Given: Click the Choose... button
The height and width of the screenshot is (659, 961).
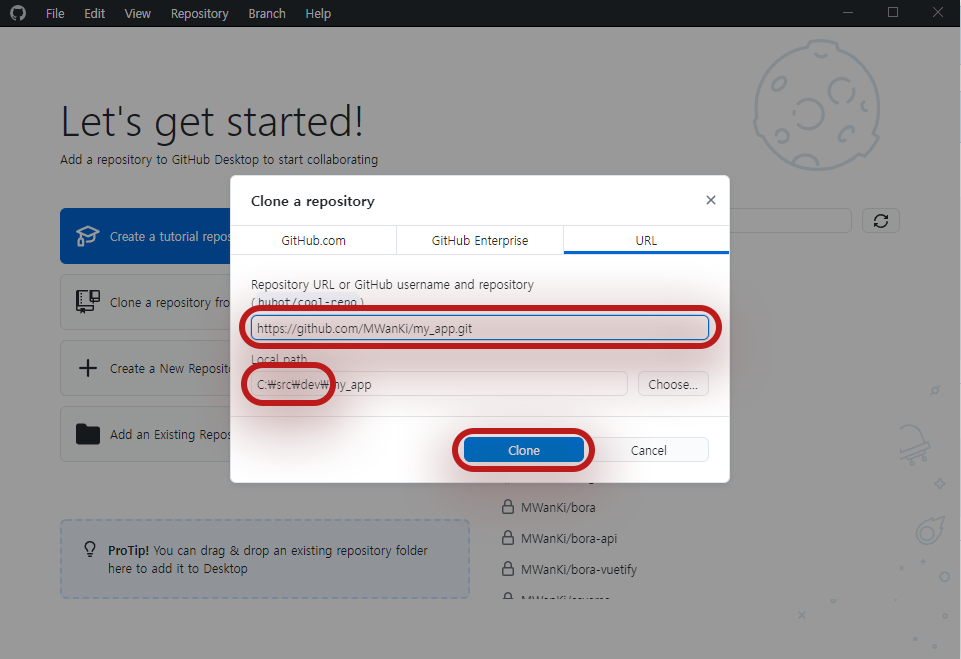Looking at the screenshot, I should point(673,384).
